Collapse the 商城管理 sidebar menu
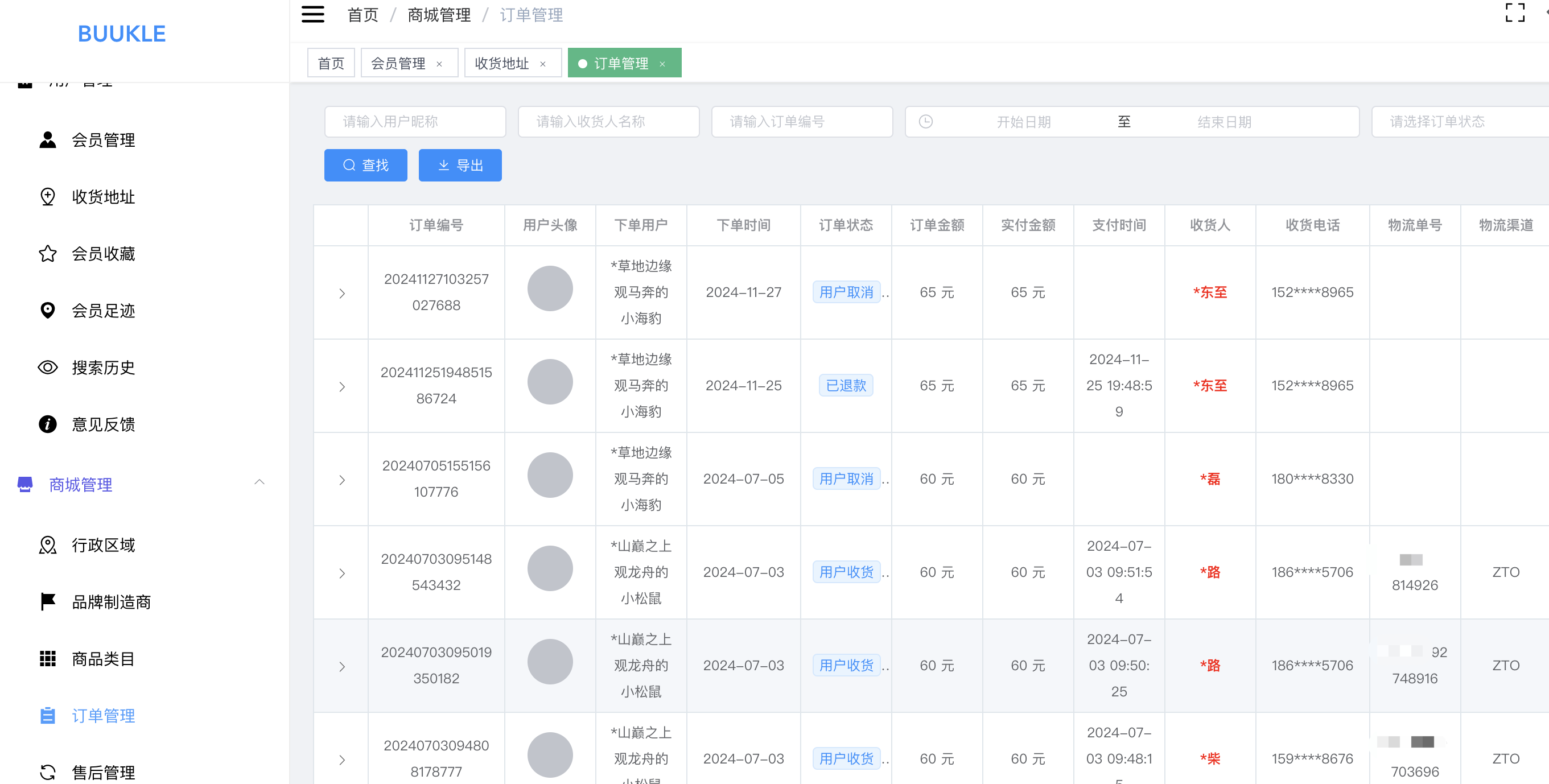The width and height of the screenshot is (1549, 784). (259, 482)
